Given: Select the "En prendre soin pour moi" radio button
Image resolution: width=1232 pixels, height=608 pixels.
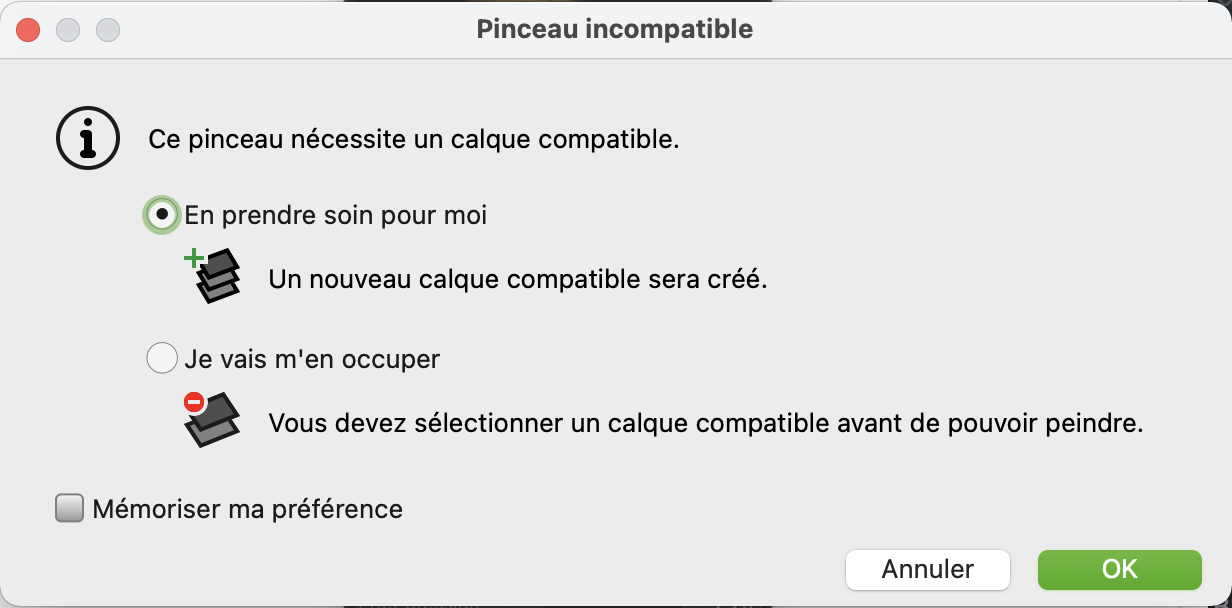Looking at the screenshot, I should click(x=161, y=215).
